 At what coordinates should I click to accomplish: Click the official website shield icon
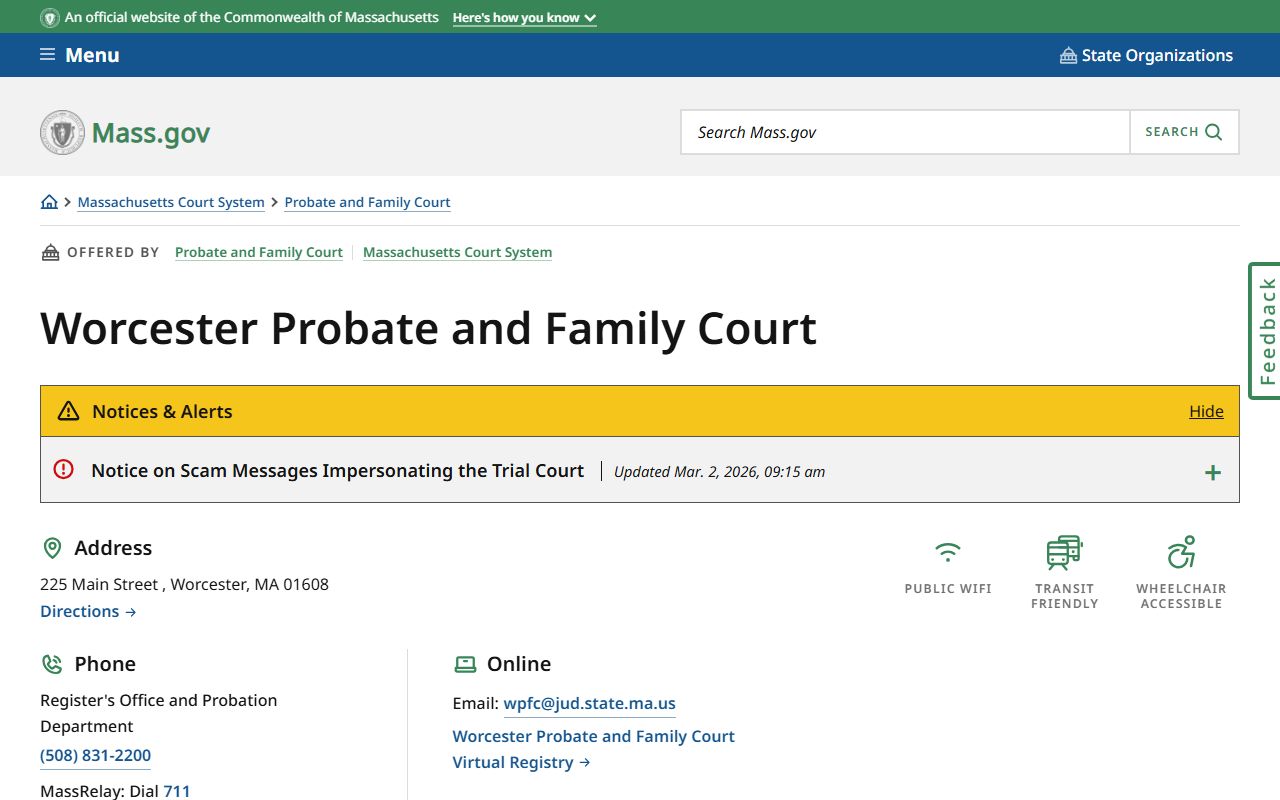(x=49, y=18)
